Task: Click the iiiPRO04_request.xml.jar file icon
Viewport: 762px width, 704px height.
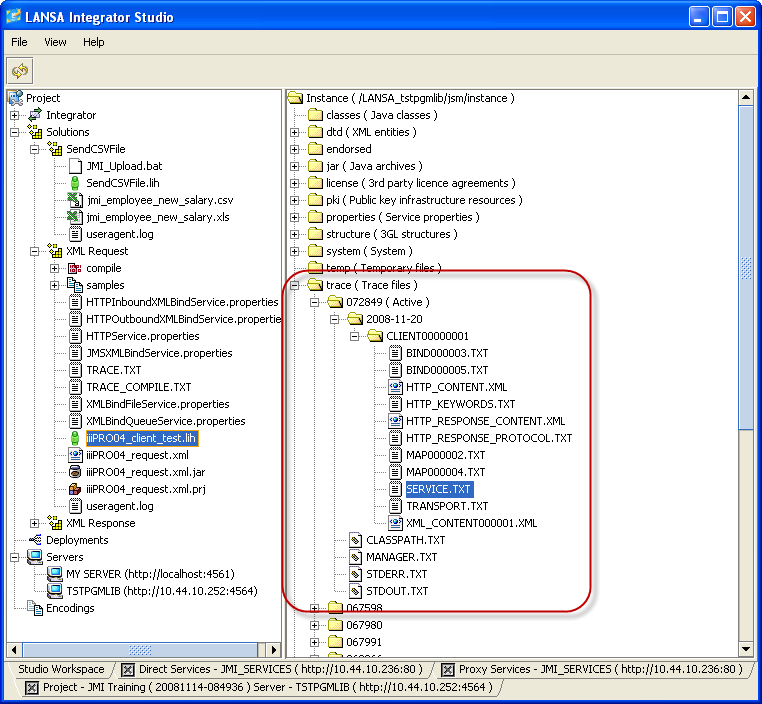Action: pos(75,472)
